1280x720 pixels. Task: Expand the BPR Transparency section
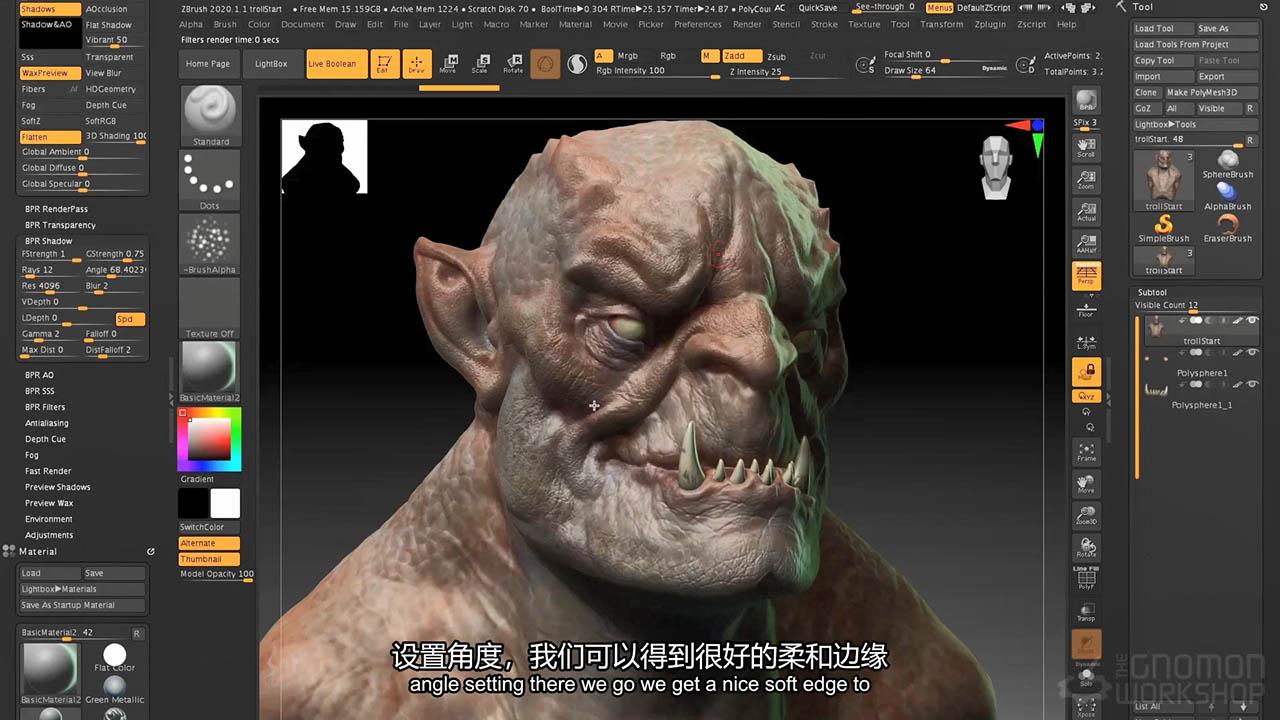click(x=60, y=225)
